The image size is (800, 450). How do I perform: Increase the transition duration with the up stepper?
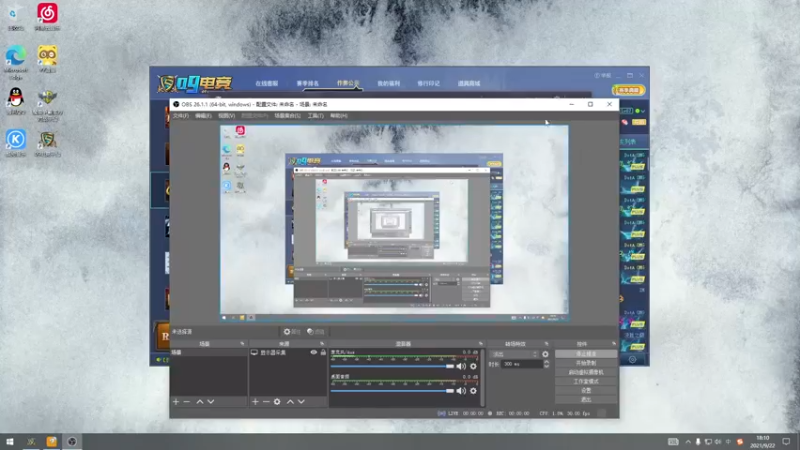[x=546, y=362]
